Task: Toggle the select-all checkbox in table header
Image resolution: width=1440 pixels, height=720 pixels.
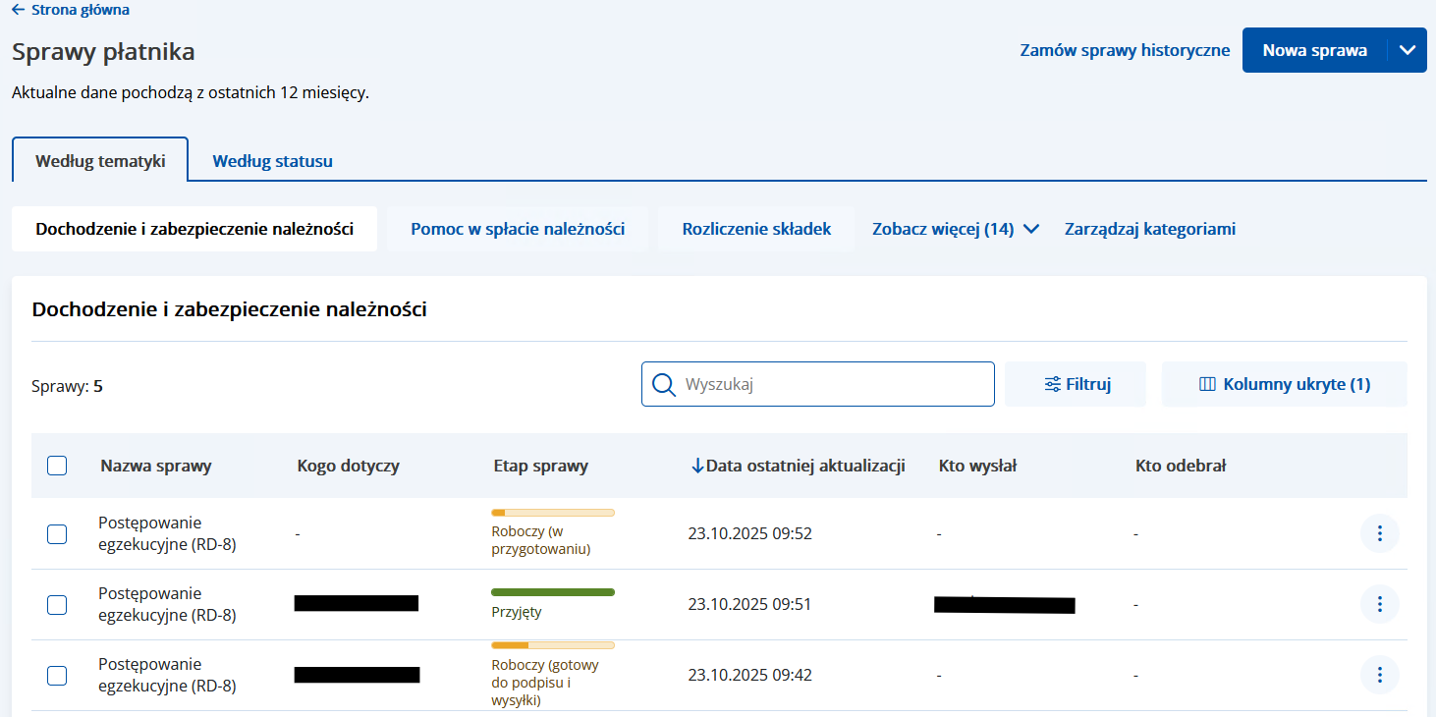Action: (x=57, y=466)
